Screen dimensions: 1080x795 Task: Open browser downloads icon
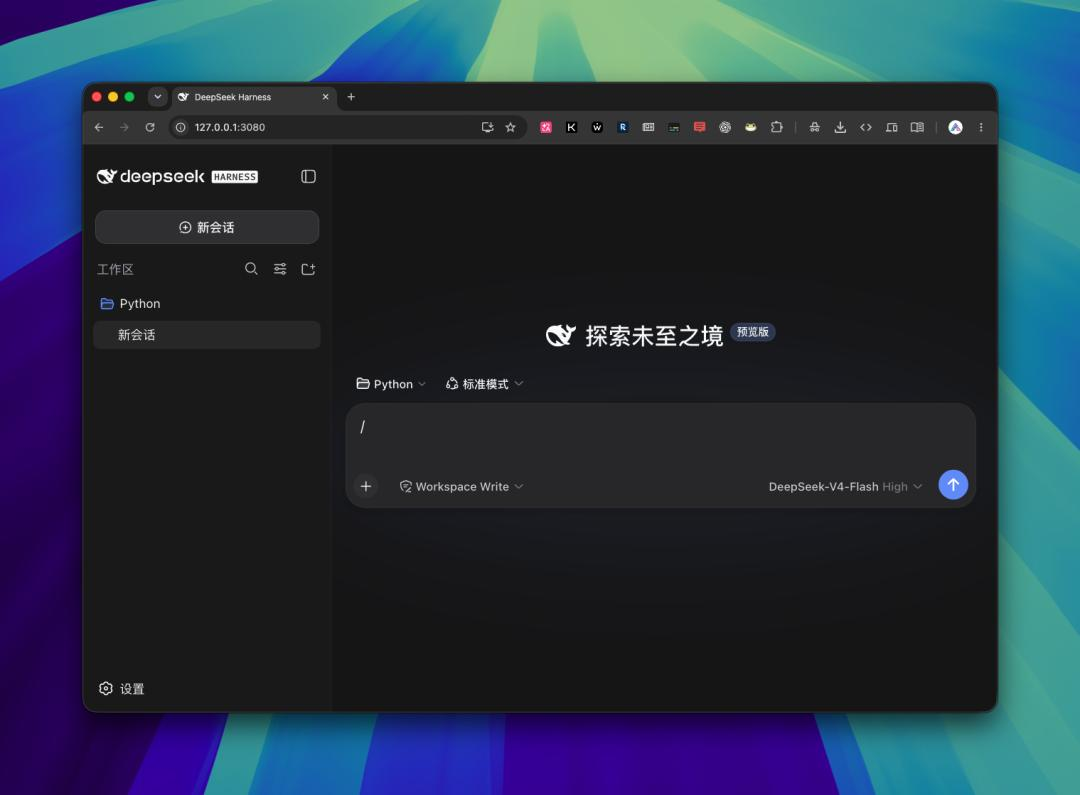[x=840, y=127]
